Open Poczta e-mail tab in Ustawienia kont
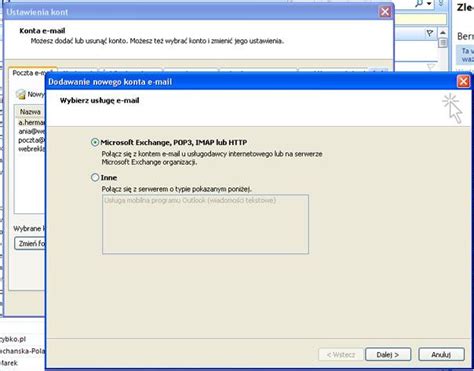 (28, 73)
